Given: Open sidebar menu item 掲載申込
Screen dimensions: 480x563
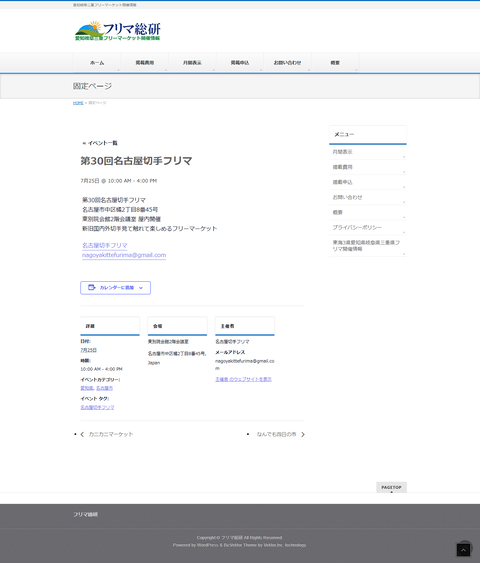Looking at the screenshot, I should (x=368, y=182).
